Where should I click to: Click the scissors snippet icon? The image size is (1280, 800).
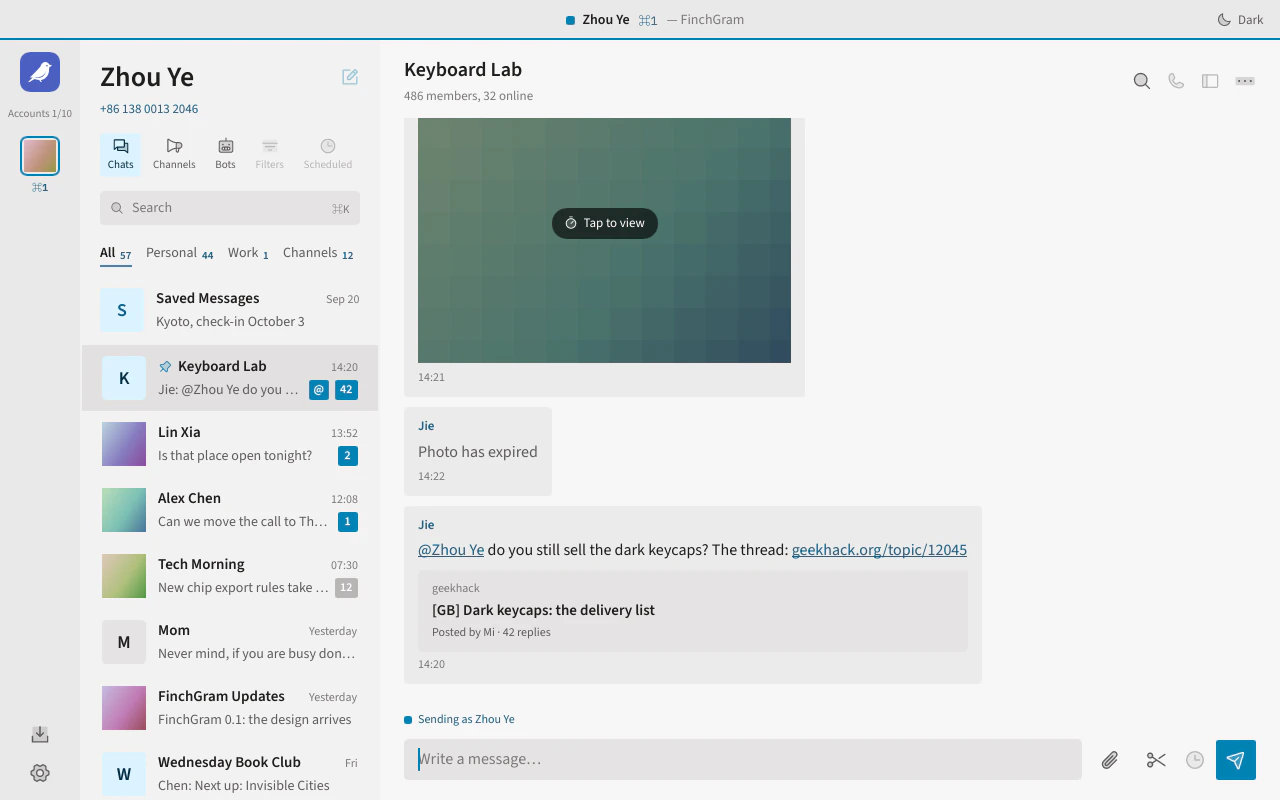(1156, 760)
